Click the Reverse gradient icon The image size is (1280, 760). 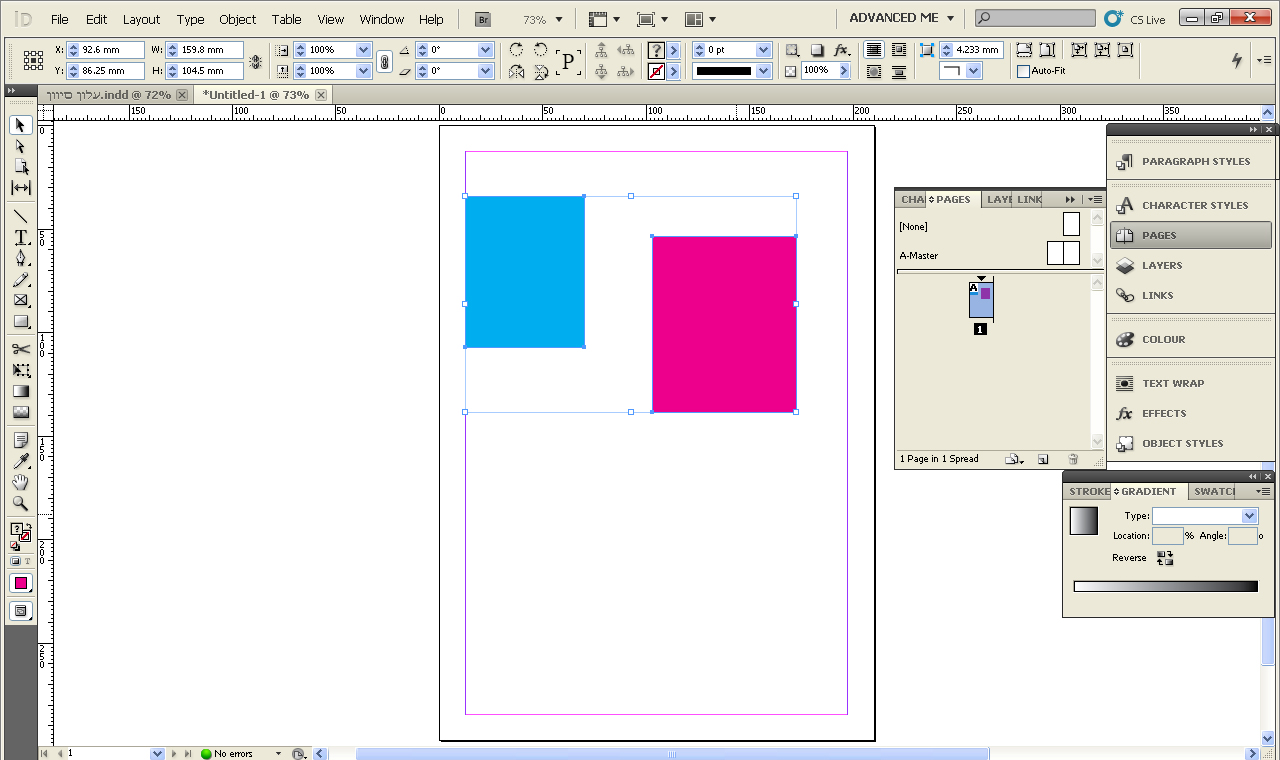pos(1165,558)
